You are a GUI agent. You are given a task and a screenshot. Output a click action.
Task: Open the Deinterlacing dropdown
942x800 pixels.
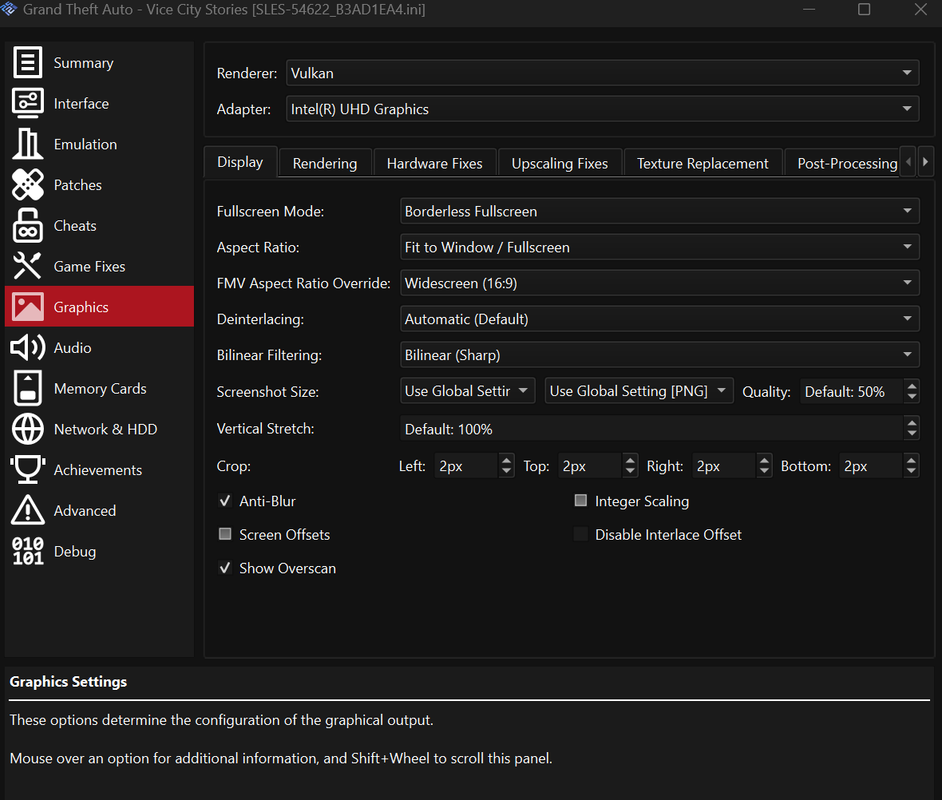click(x=660, y=320)
